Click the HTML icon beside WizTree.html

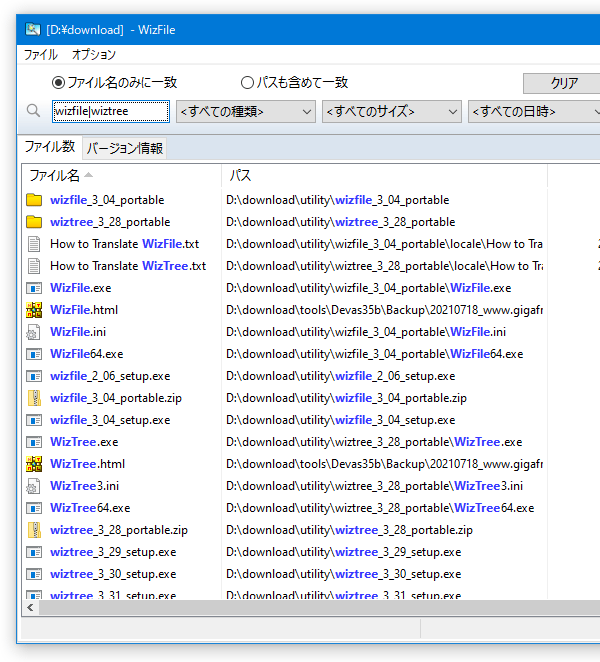(x=34, y=464)
